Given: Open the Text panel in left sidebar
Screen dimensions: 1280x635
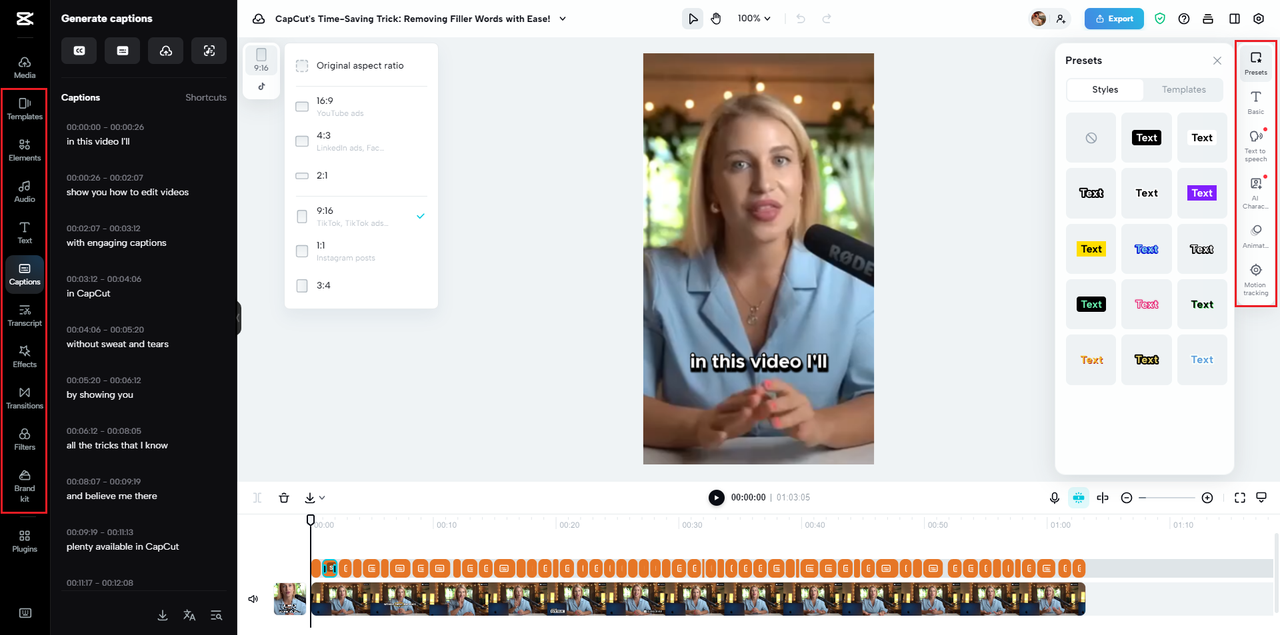Looking at the screenshot, I should click(25, 232).
